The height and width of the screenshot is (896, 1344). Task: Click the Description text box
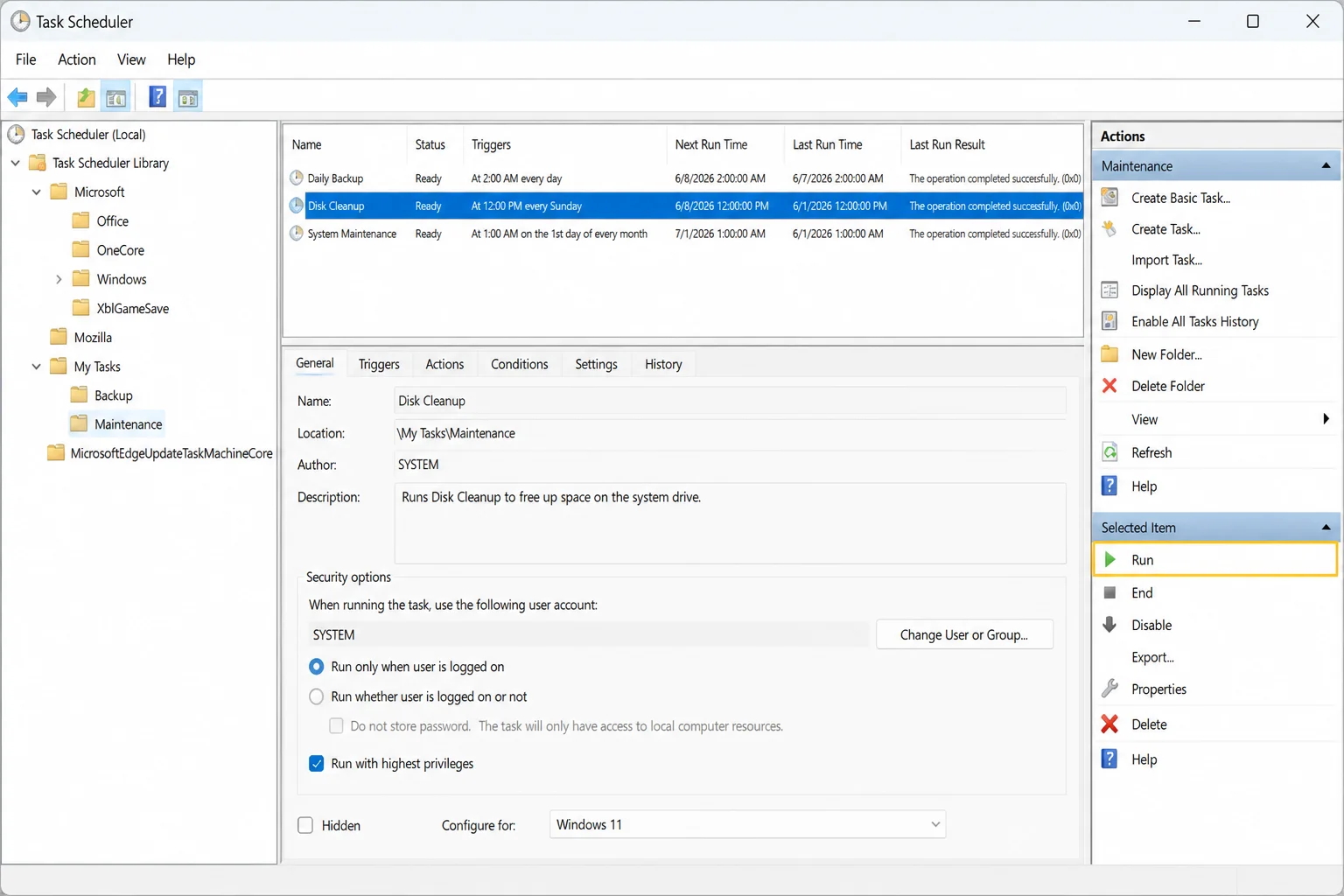click(x=730, y=523)
